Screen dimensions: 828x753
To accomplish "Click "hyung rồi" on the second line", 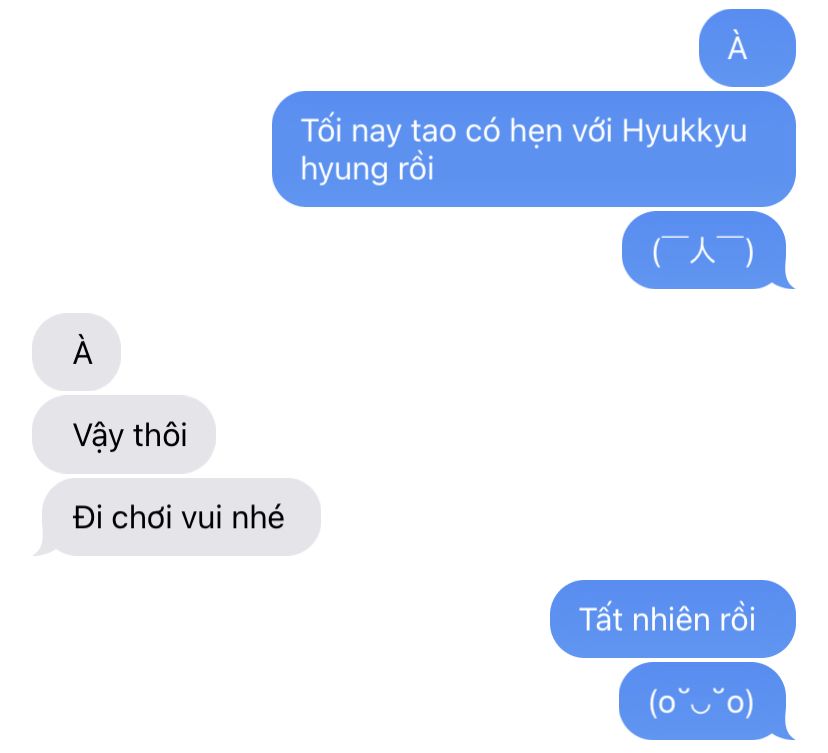I will (x=367, y=169).
